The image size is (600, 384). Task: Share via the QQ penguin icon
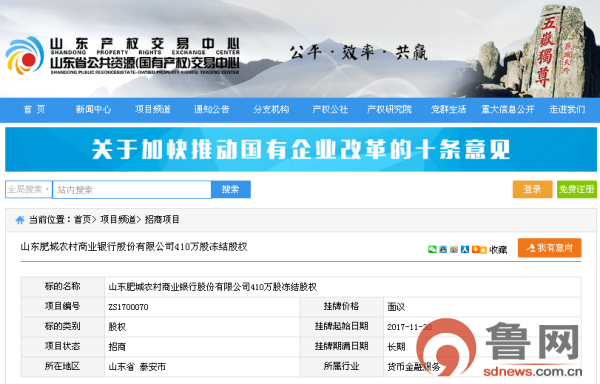tap(443, 249)
